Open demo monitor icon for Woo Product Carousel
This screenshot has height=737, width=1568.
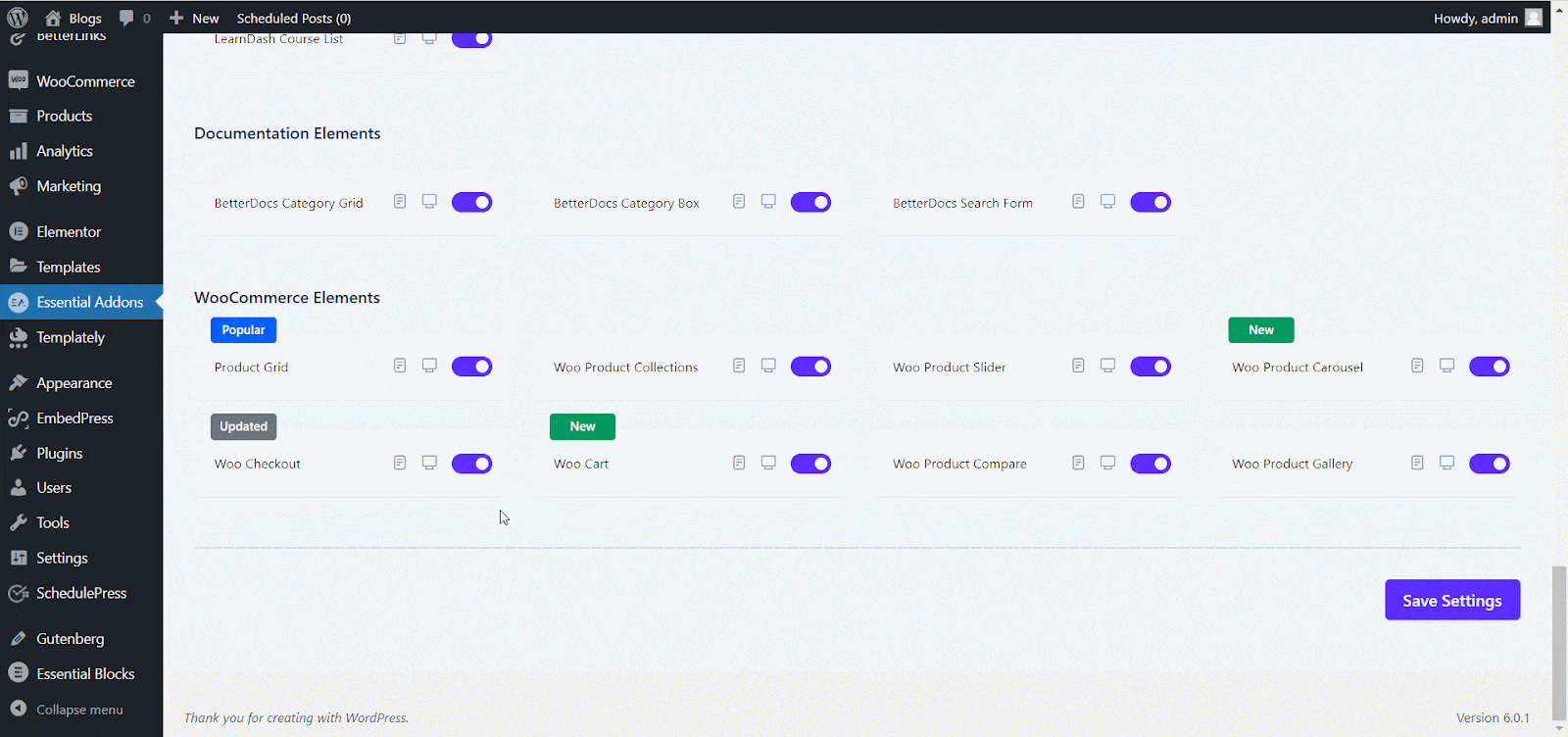pos(1446,366)
